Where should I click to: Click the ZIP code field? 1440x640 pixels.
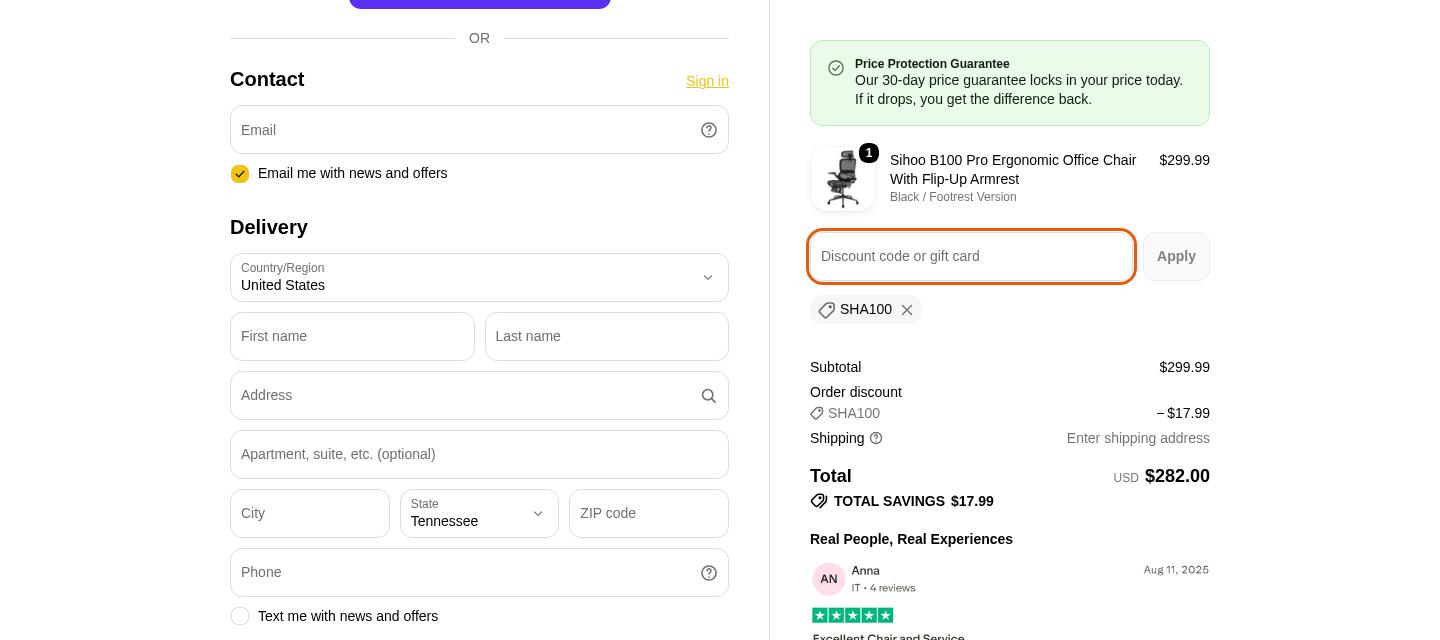click(649, 514)
